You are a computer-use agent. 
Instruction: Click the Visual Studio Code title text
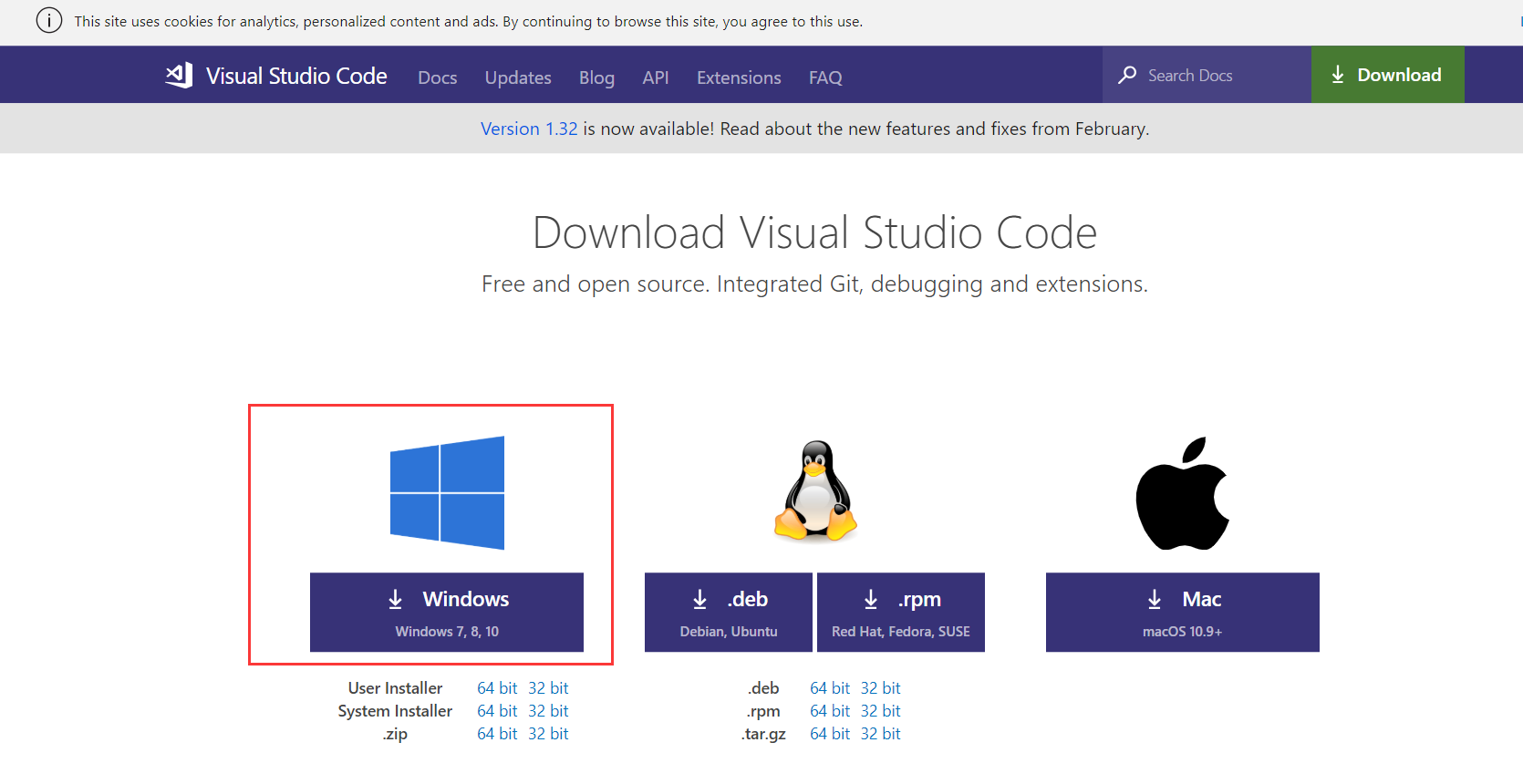(x=296, y=76)
